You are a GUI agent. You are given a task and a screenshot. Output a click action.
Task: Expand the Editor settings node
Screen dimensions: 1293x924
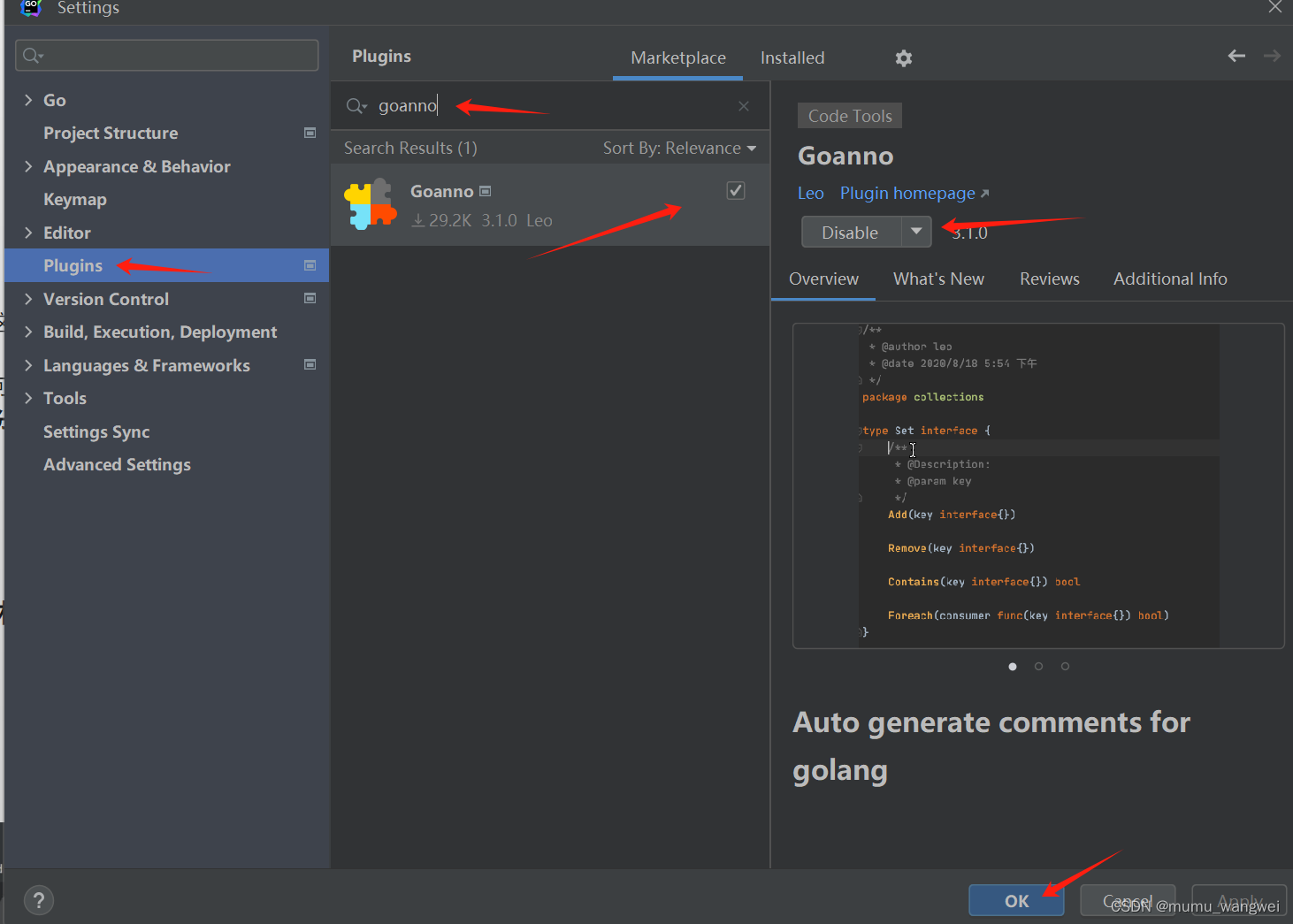tap(28, 233)
